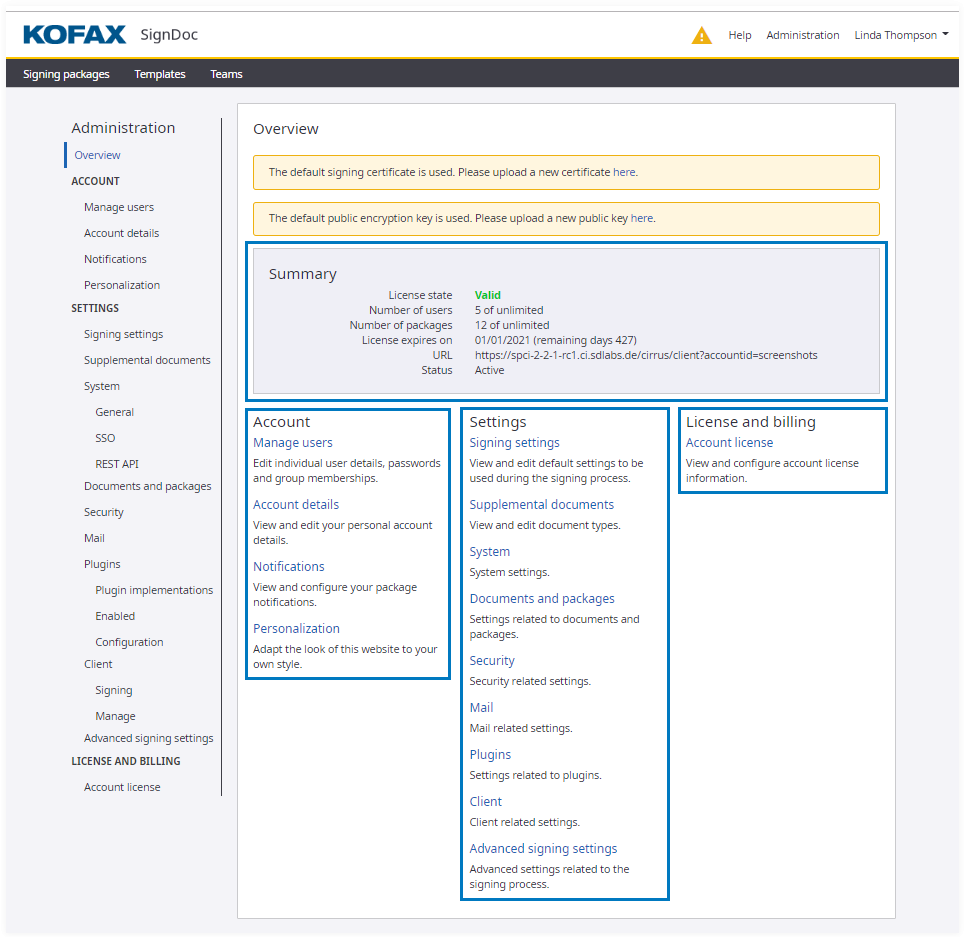Viewport: 965px width, 939px height.
Task: Click the yellow warning triangle icon
Action: click(x=702, y=36)
